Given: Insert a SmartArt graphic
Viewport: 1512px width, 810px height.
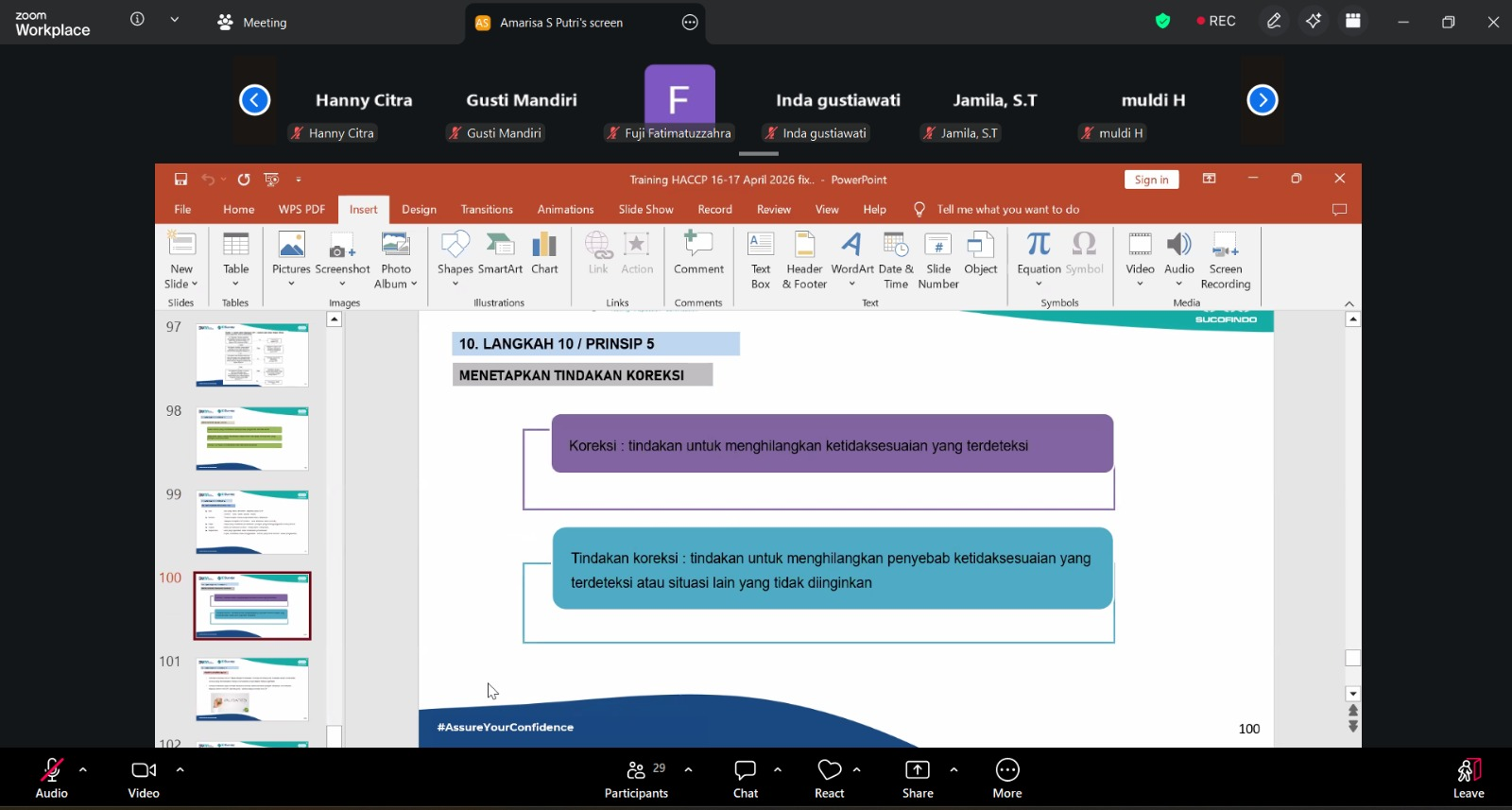Looking at the screenshot, I should pyautogui.click(x=500, y=255).
